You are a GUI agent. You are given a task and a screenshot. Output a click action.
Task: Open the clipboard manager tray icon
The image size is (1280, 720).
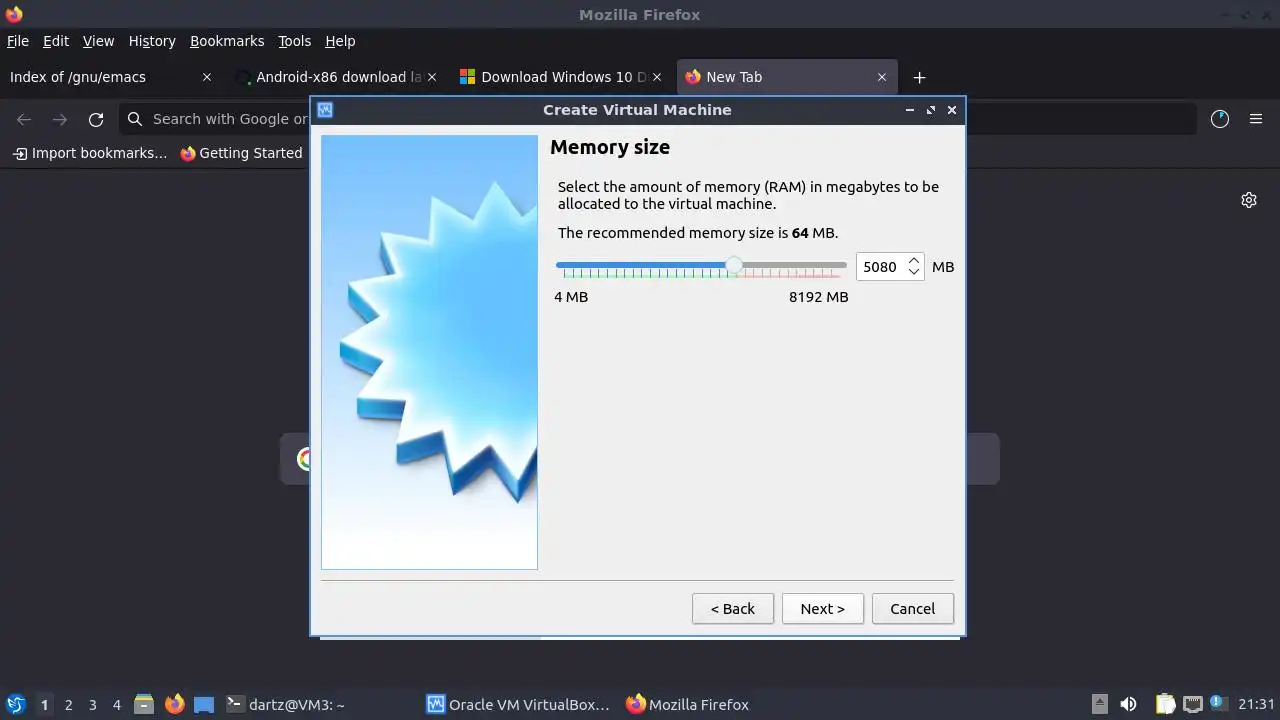(1165, 704)
